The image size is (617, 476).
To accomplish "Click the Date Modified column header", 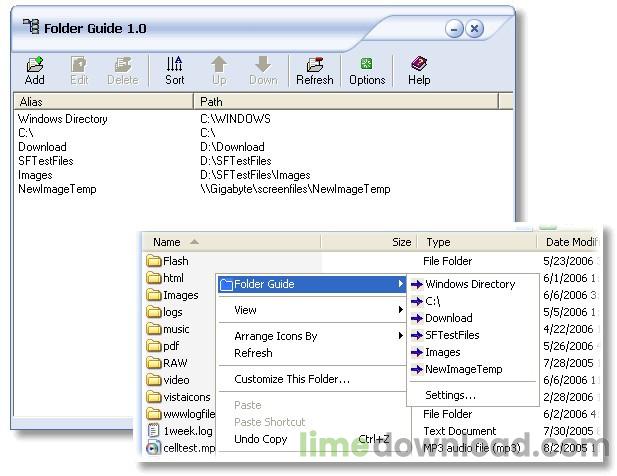I will coord(569,242).
